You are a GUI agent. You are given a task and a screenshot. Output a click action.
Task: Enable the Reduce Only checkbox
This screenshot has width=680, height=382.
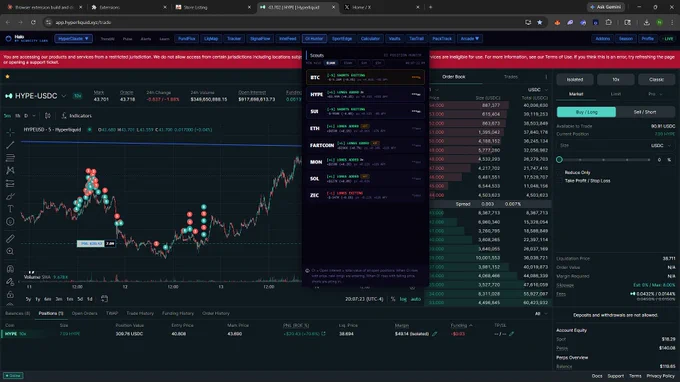(560, 173)
